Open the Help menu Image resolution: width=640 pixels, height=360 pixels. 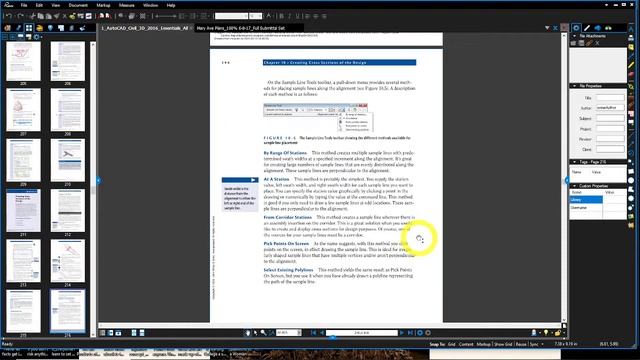click(x=171, y=5)
